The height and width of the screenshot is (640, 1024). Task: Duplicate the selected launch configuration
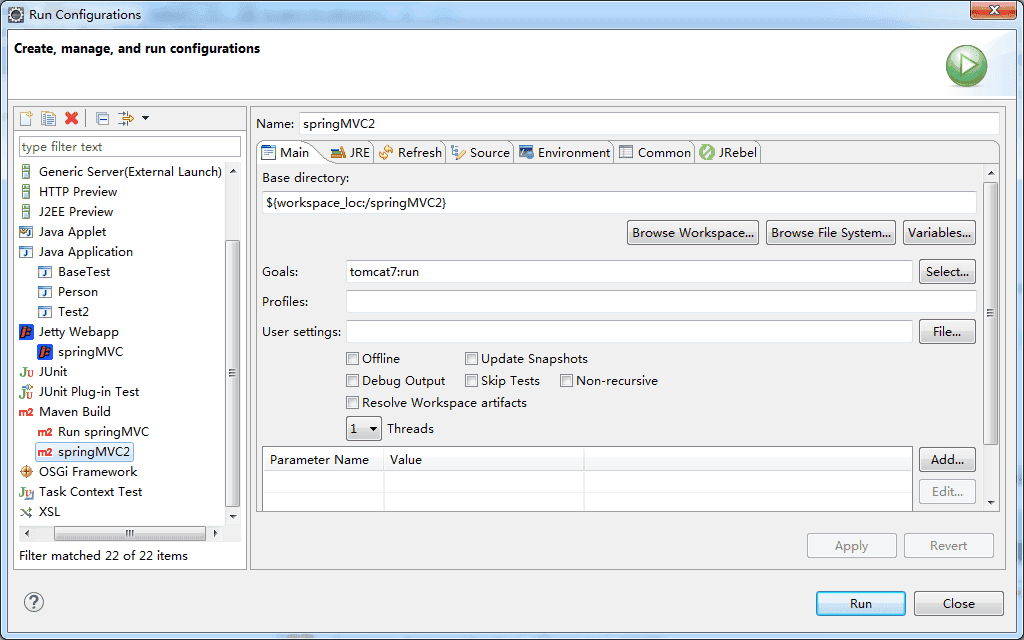click(48, 117)
